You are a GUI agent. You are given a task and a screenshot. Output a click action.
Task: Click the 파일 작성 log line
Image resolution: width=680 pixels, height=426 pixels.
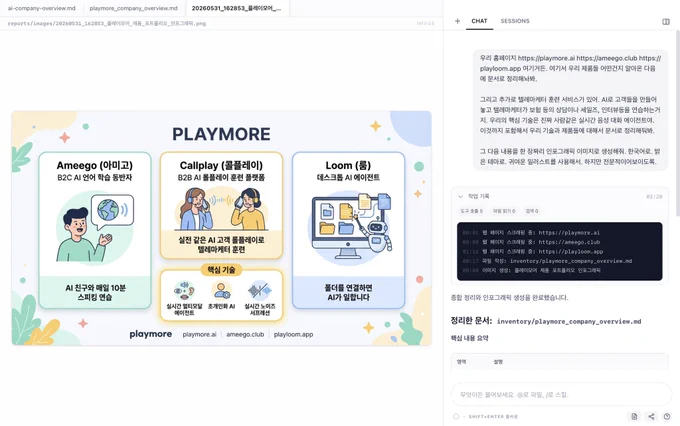tap(547, 261)
